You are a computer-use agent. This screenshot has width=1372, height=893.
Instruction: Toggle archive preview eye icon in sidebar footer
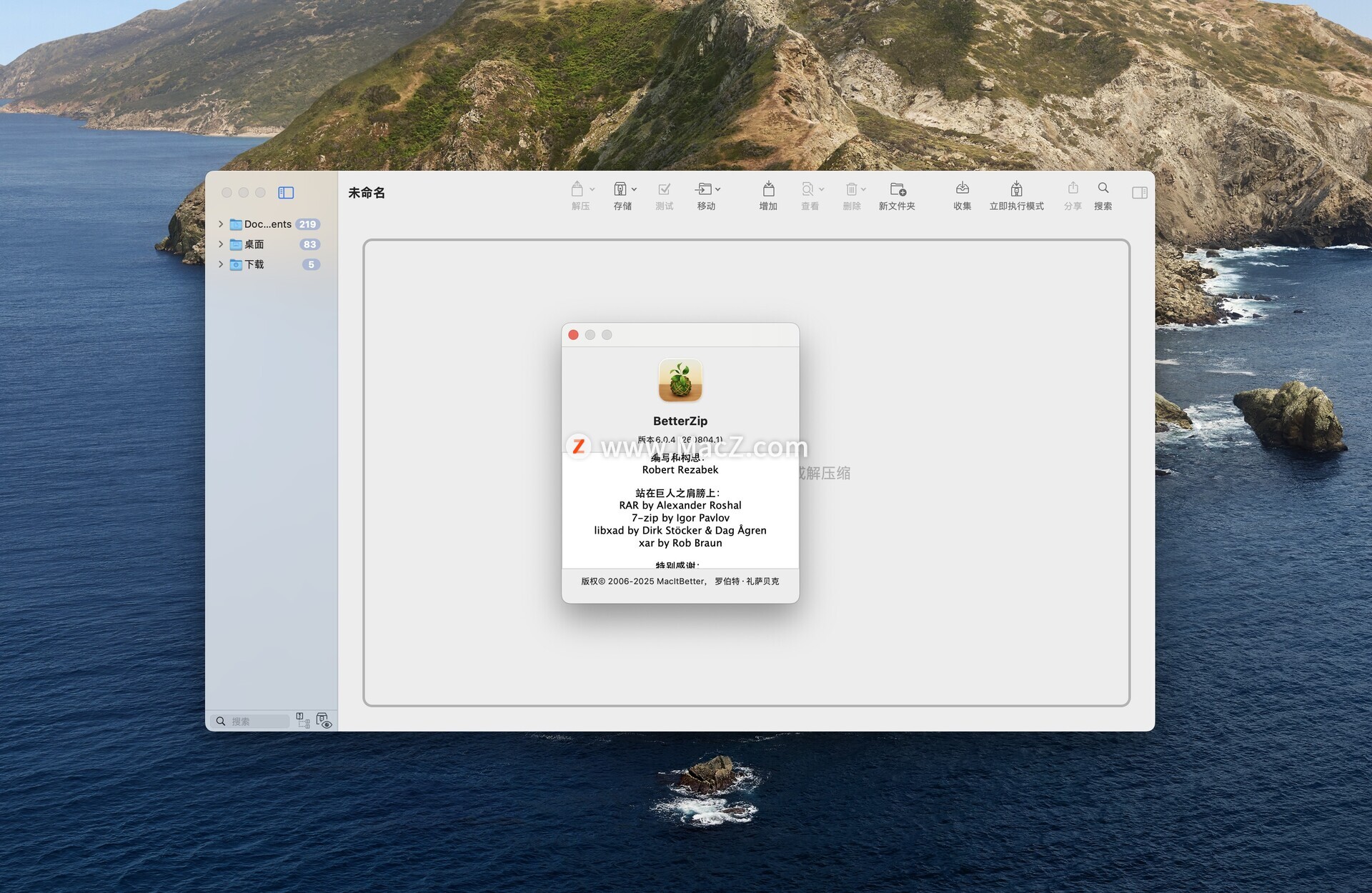324,720
